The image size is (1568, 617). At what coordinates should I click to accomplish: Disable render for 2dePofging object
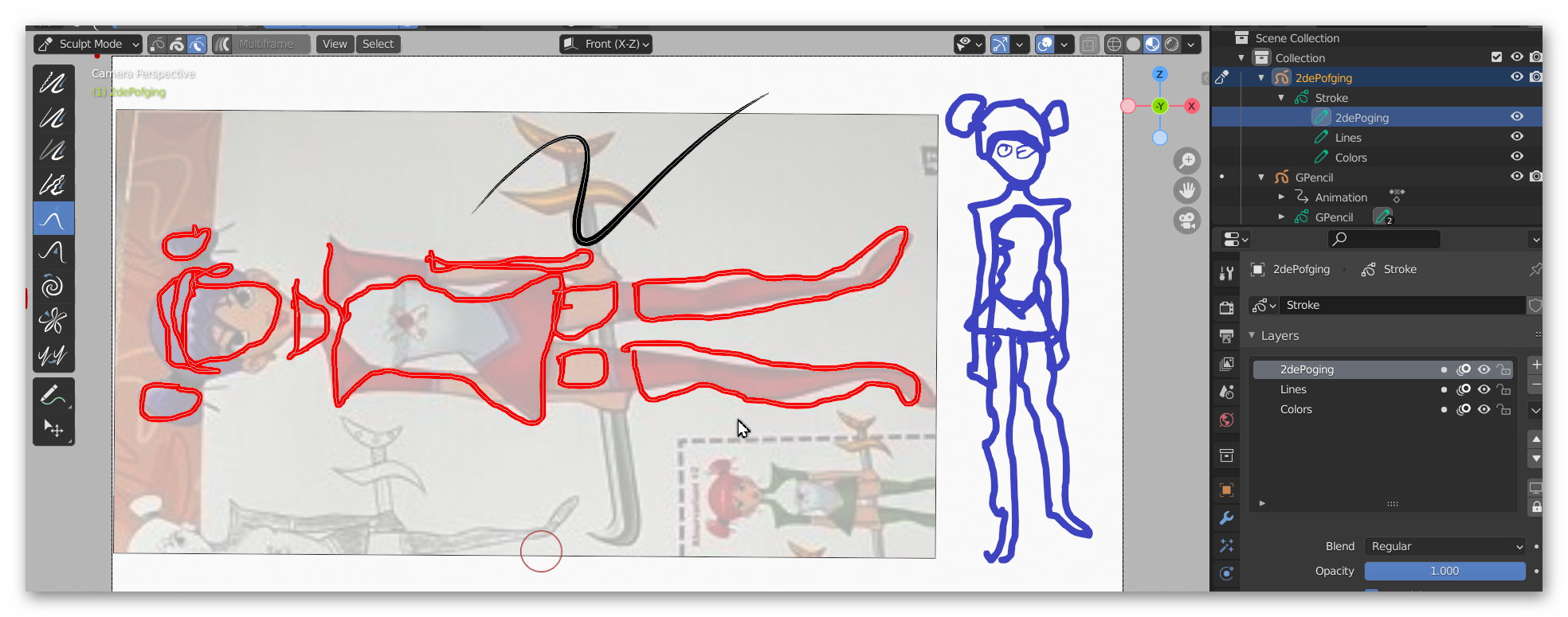1536,77
